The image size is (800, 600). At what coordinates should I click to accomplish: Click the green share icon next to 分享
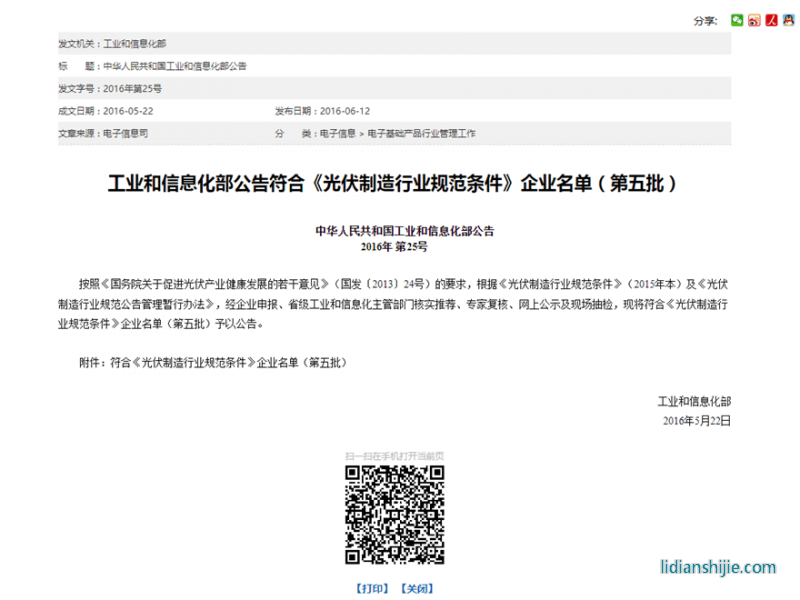tap(737, 19)
